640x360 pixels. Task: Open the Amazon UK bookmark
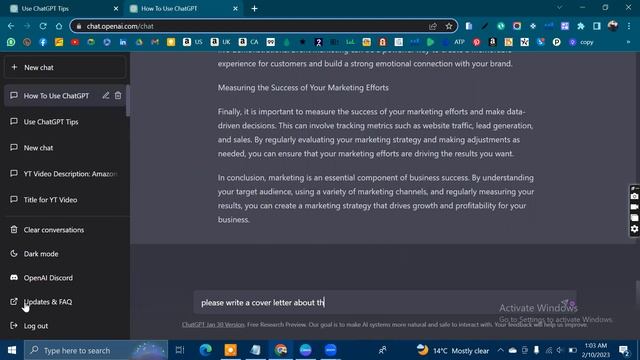221,42
